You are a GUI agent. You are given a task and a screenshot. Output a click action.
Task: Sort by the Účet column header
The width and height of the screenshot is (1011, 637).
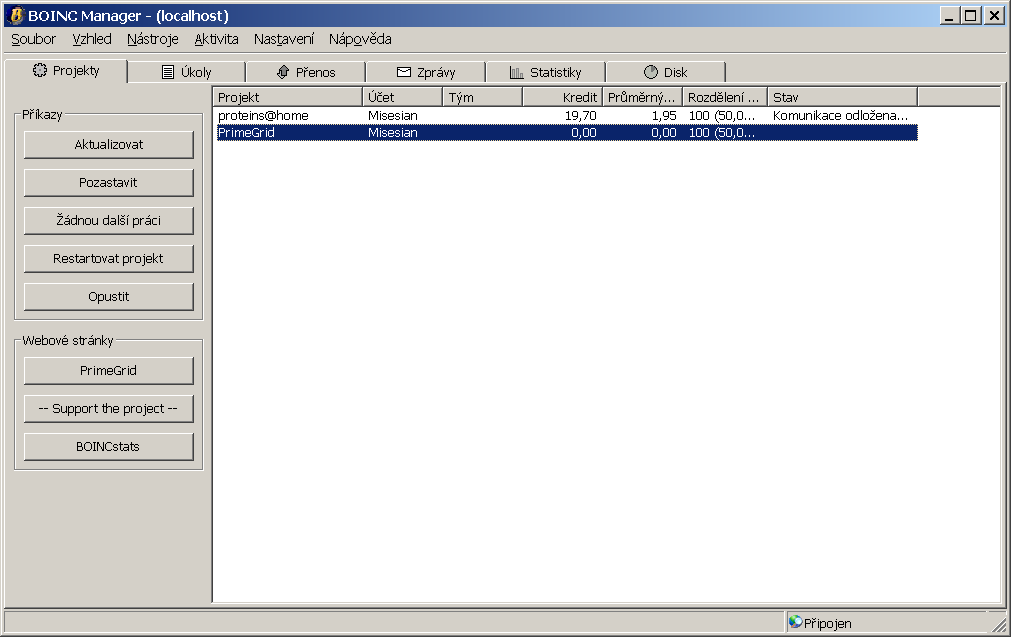(403, 97)
